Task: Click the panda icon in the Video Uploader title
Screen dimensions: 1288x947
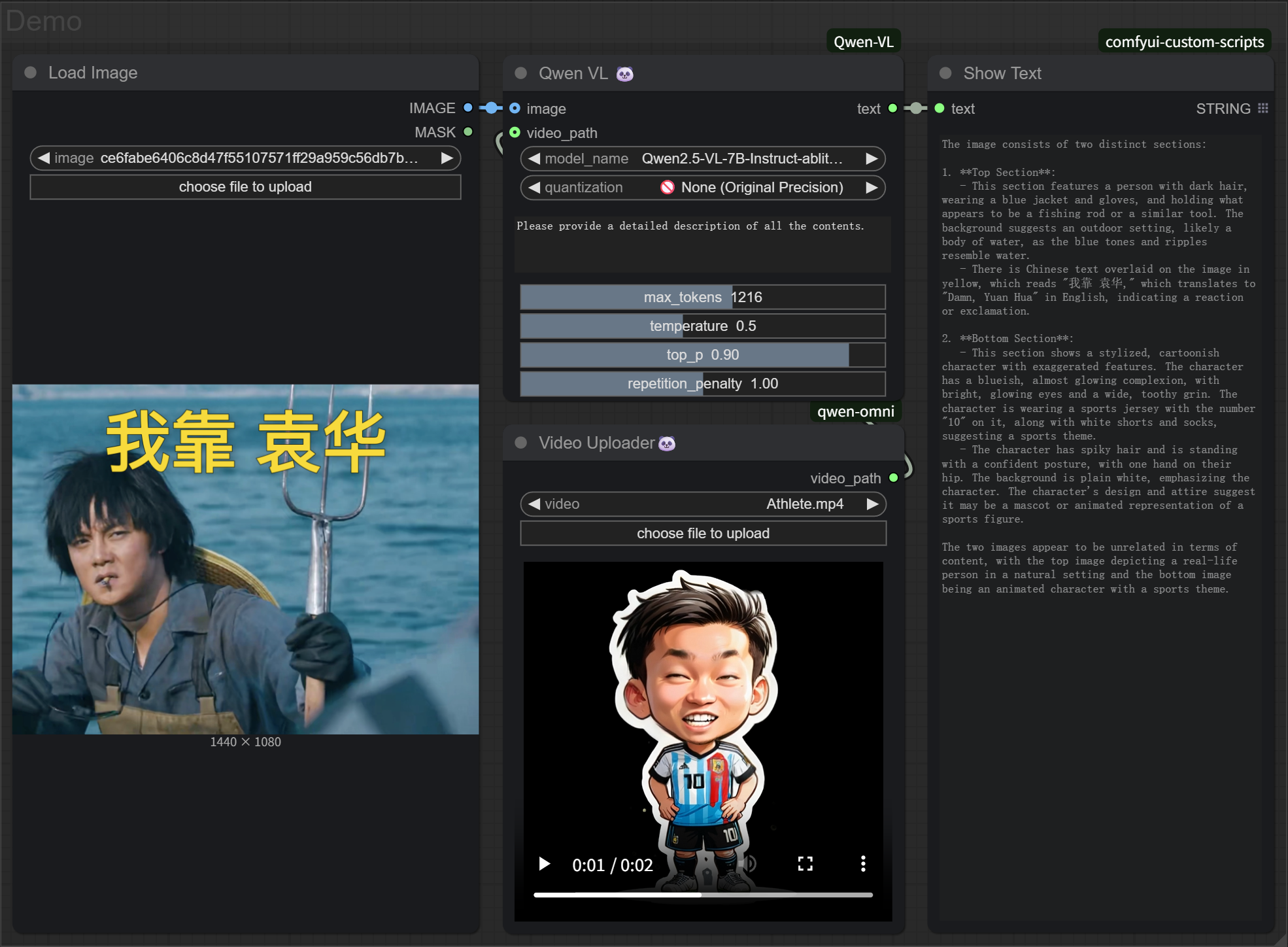Action: (667, 443)
